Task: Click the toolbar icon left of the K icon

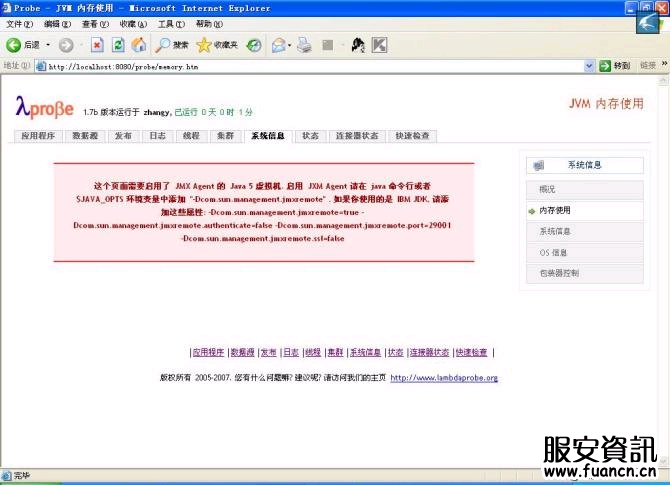Action: tap(358, 45)
